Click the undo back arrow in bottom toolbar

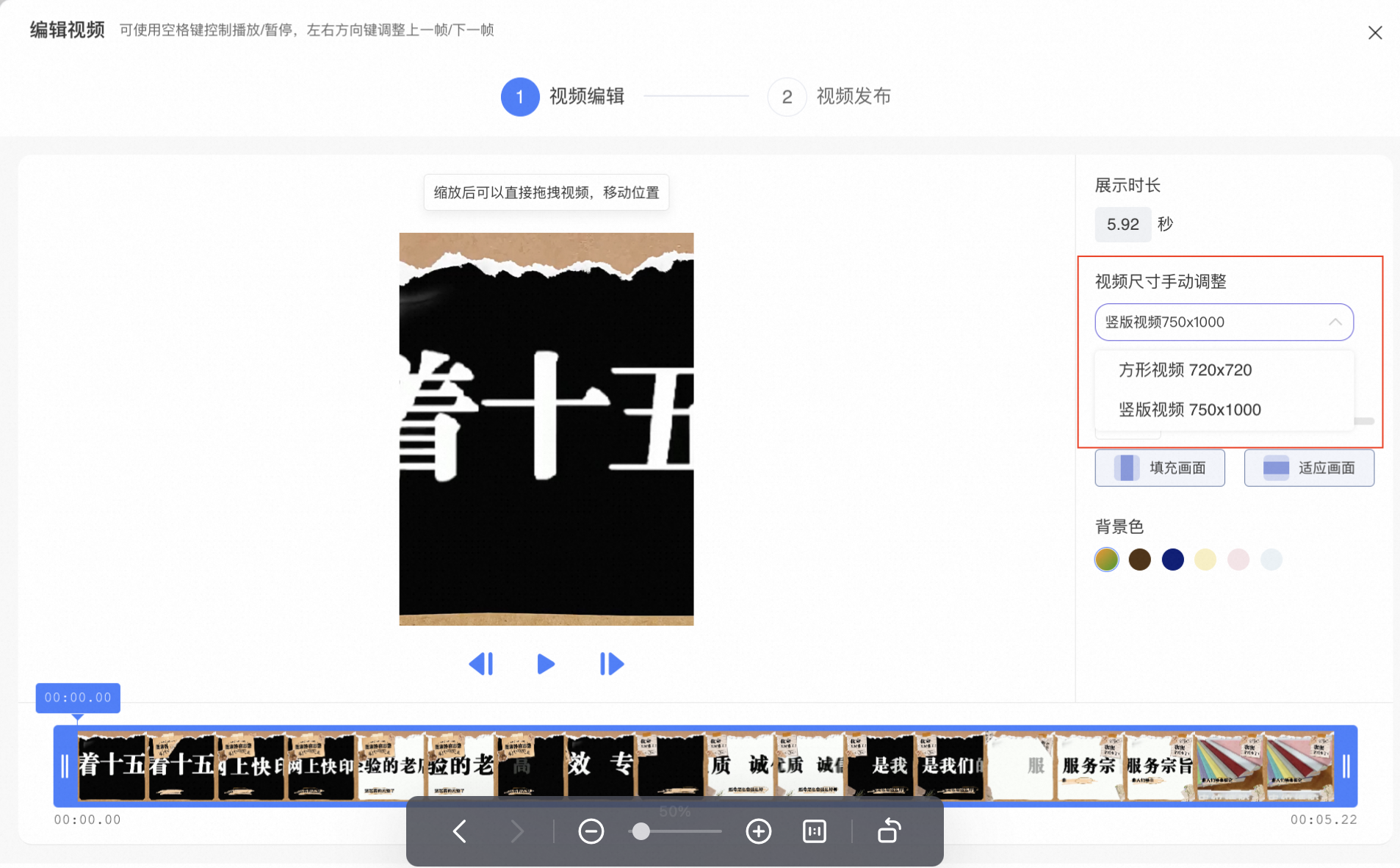coord(460,831)
